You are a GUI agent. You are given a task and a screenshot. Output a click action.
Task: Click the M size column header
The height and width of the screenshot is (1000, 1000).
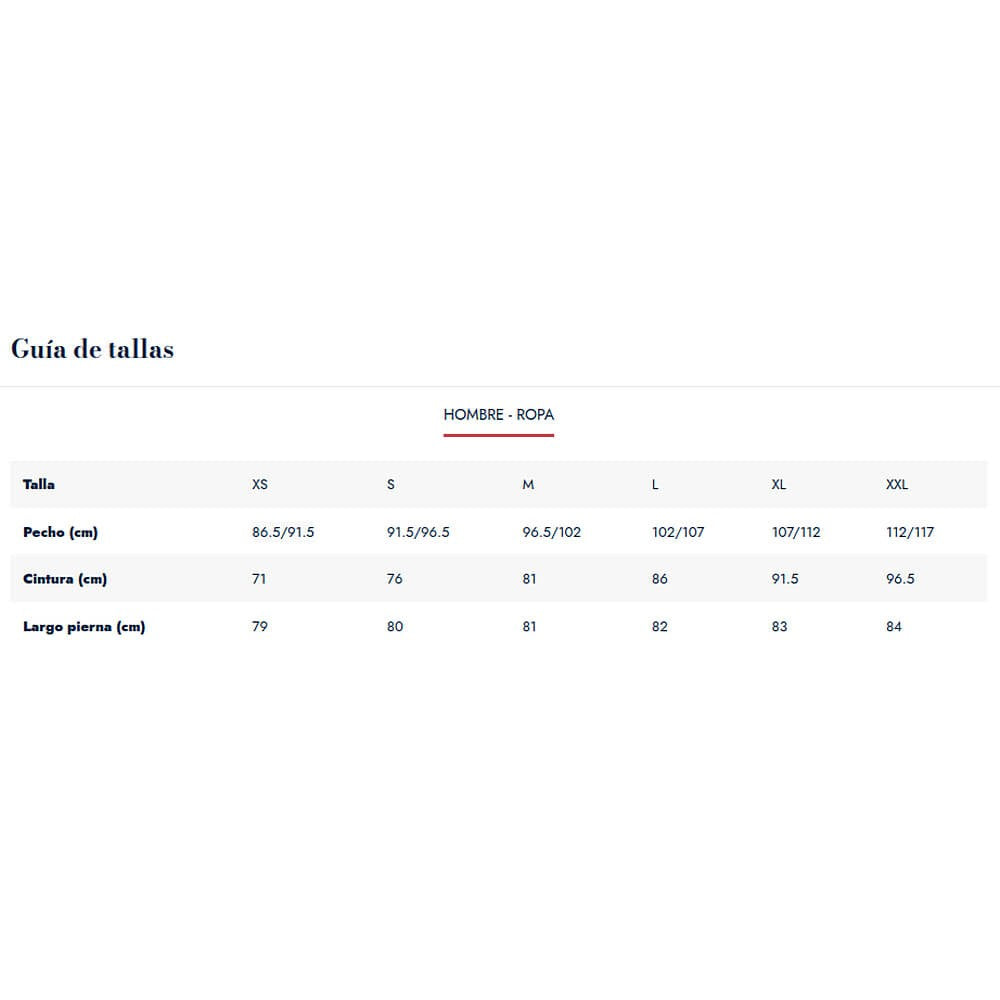coord(528,485)
